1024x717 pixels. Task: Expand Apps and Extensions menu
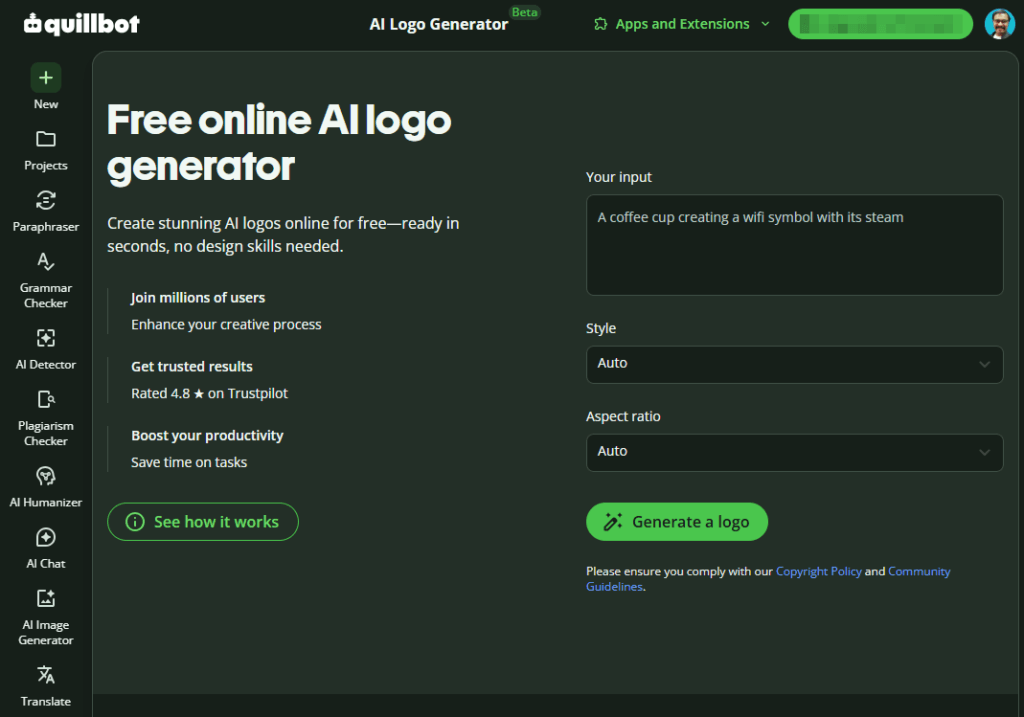tap(682, 24)
